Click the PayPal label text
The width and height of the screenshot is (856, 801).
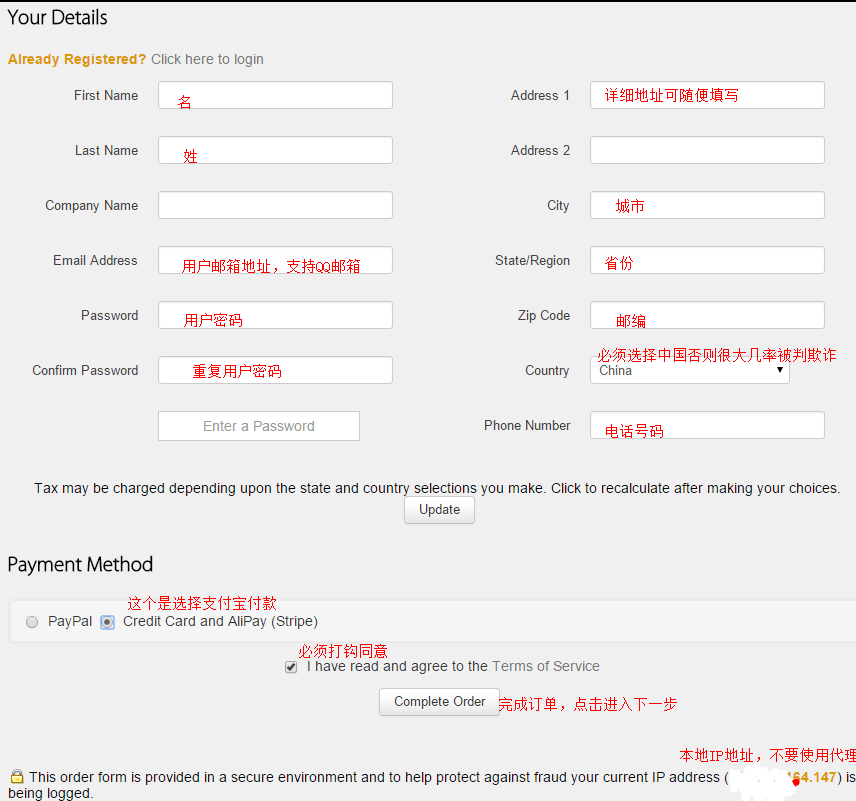[70, 621]
